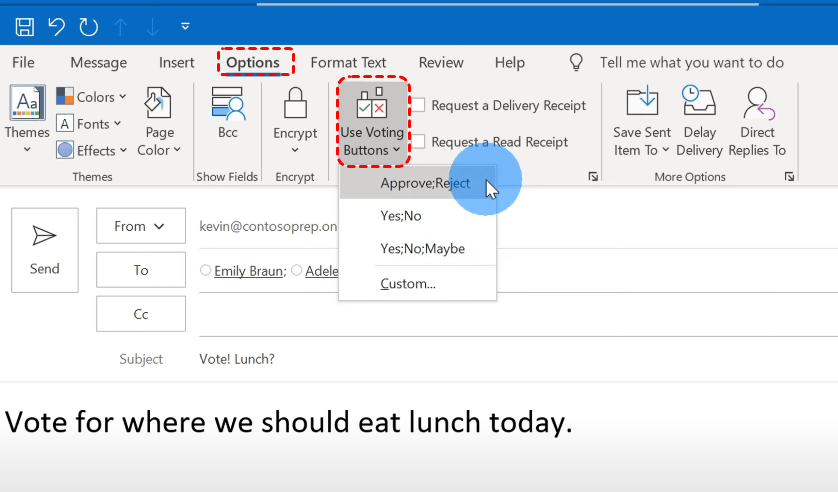The width and height of the screenshot is (838, 492).
Task: Click recipient Adele in To field
Action: [322, 271]
